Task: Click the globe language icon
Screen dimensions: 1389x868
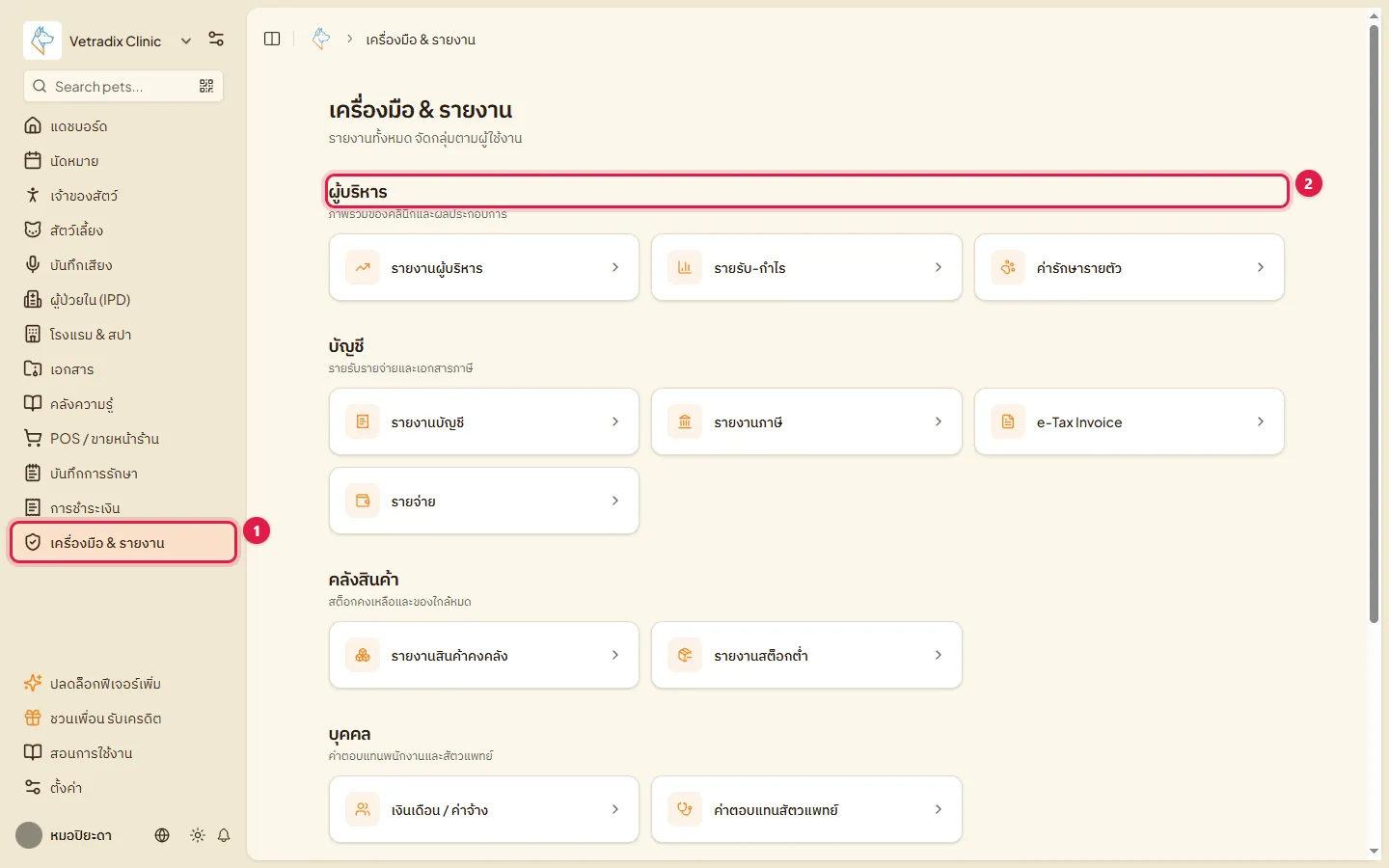Action: [162, 835]
